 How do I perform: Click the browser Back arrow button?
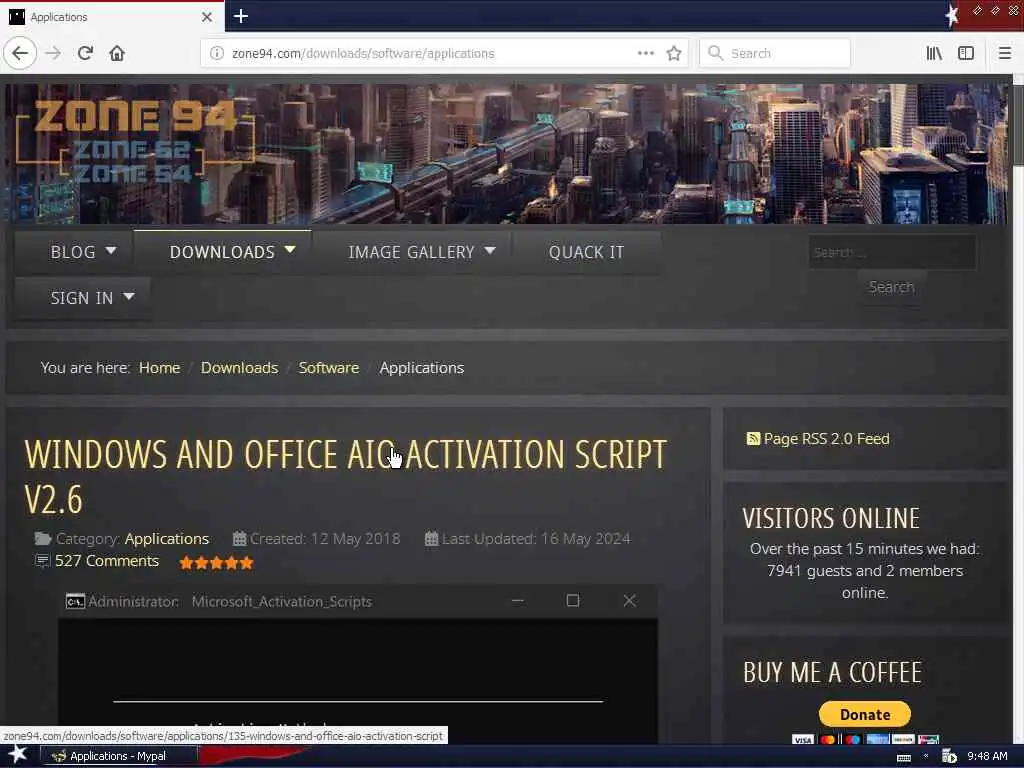20,53
